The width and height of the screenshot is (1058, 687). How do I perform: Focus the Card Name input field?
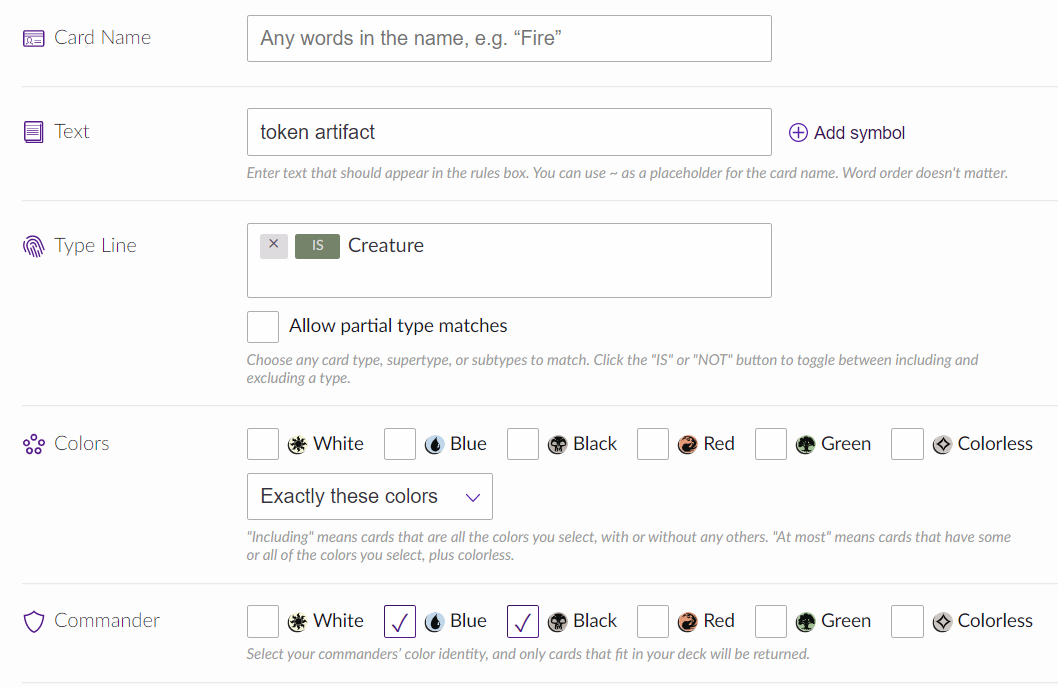[x=509, y=39]
